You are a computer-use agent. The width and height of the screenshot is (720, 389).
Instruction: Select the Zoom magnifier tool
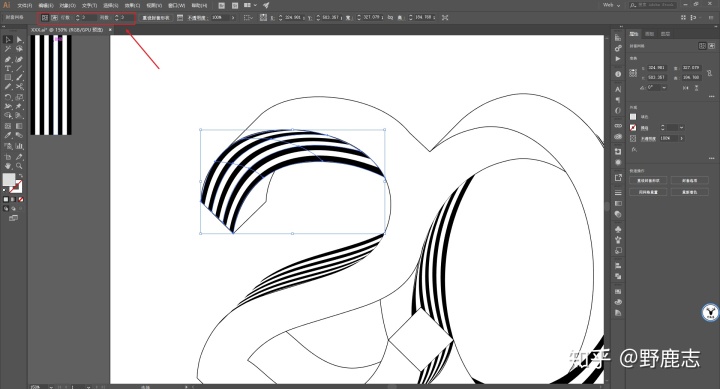19,166
